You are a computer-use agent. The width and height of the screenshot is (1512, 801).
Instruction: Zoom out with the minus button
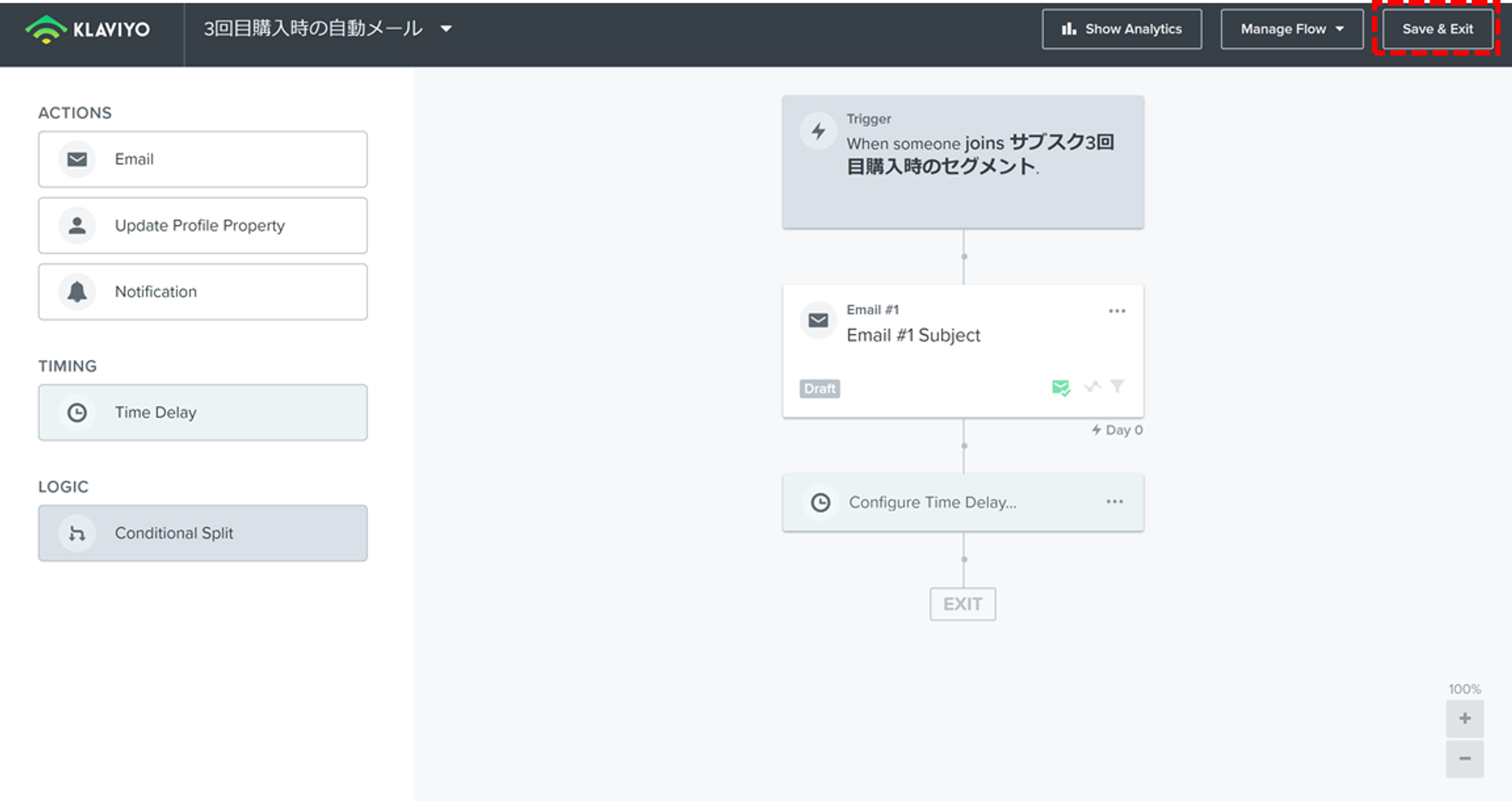1464,759
